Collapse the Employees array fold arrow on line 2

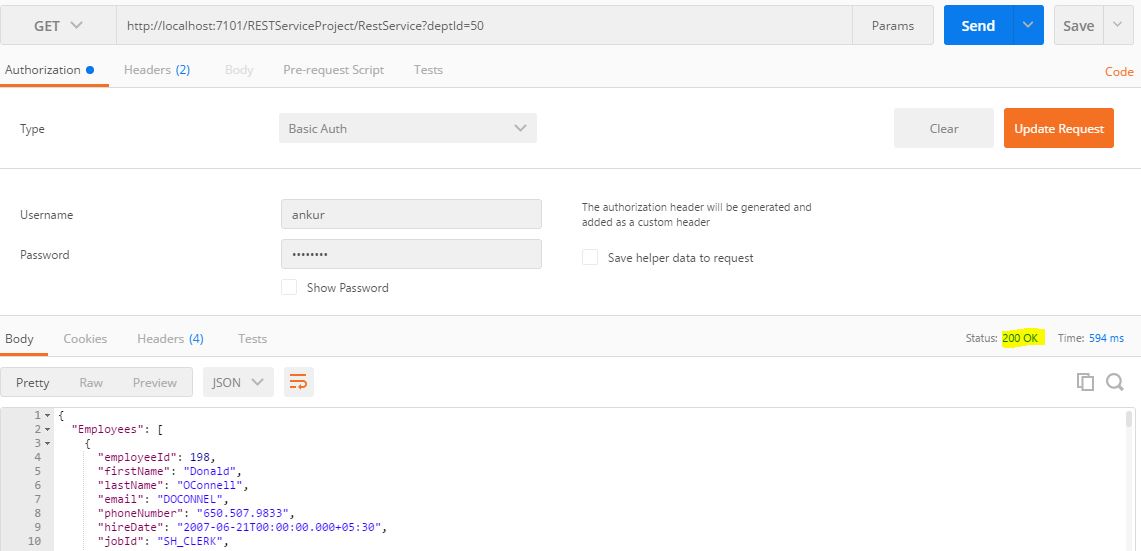48,429
